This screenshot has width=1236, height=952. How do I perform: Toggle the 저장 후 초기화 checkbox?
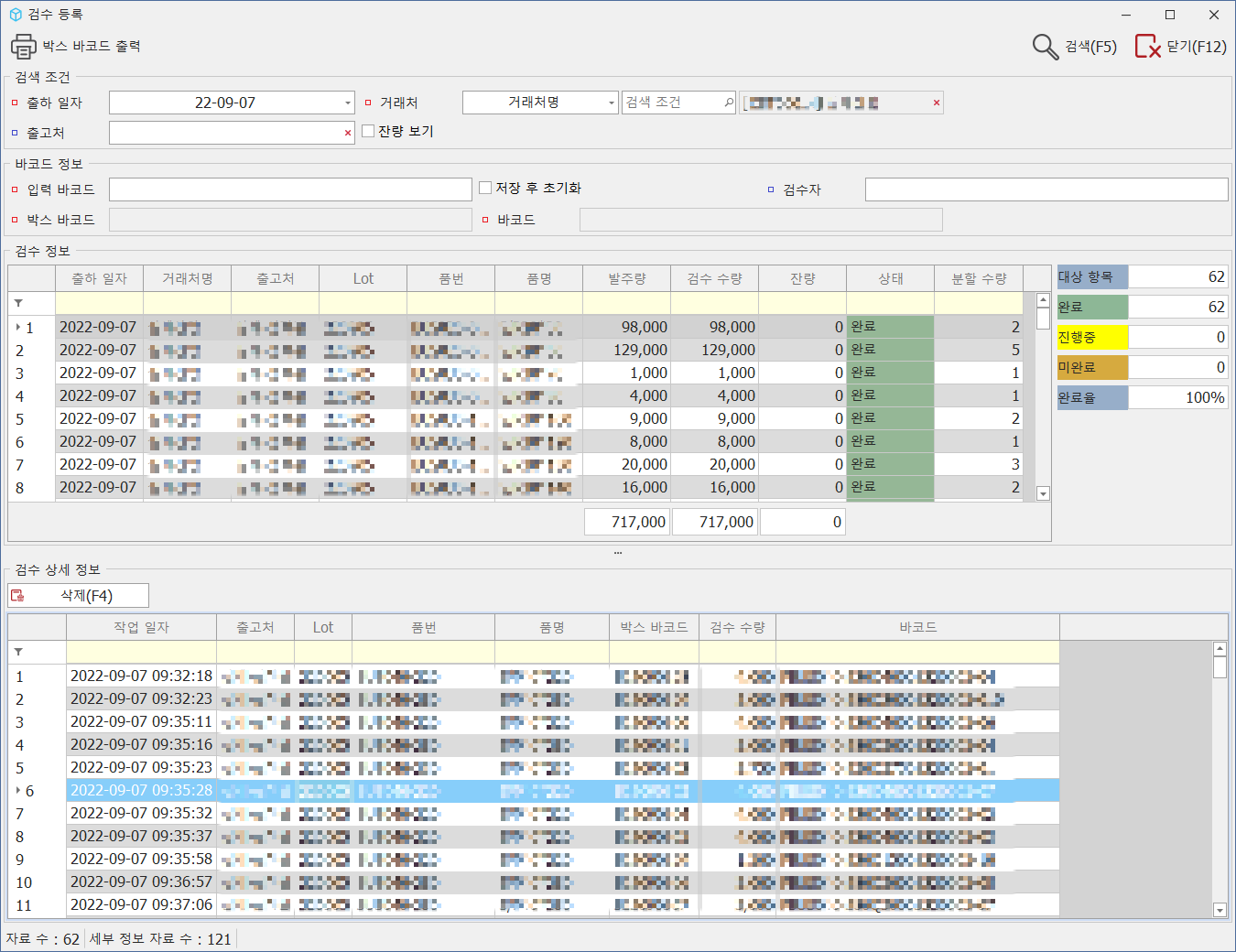[485, 188]
